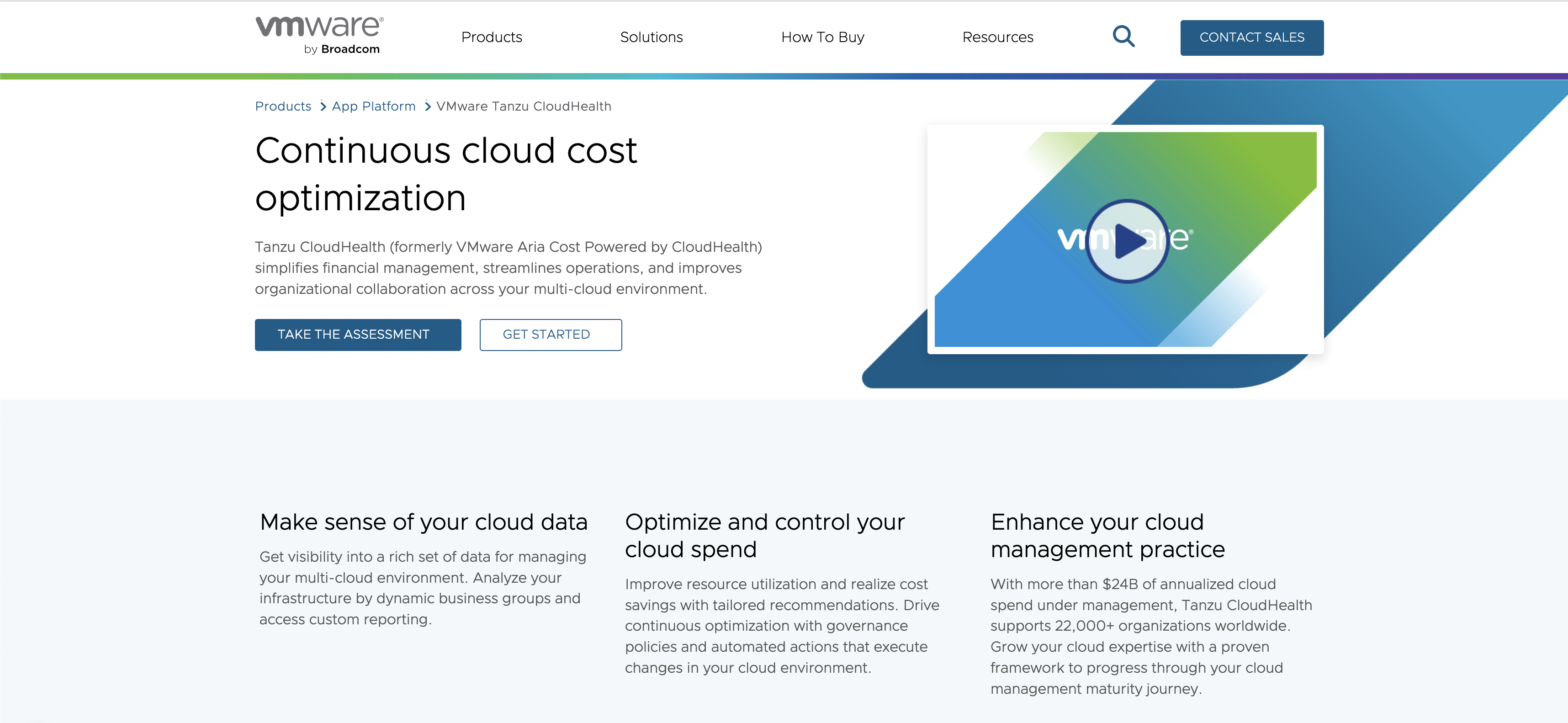Click Optimize and control your cloud spend heading
Image resolution: width=1568 pixels, height=723 pixels.
click(764, 536)
